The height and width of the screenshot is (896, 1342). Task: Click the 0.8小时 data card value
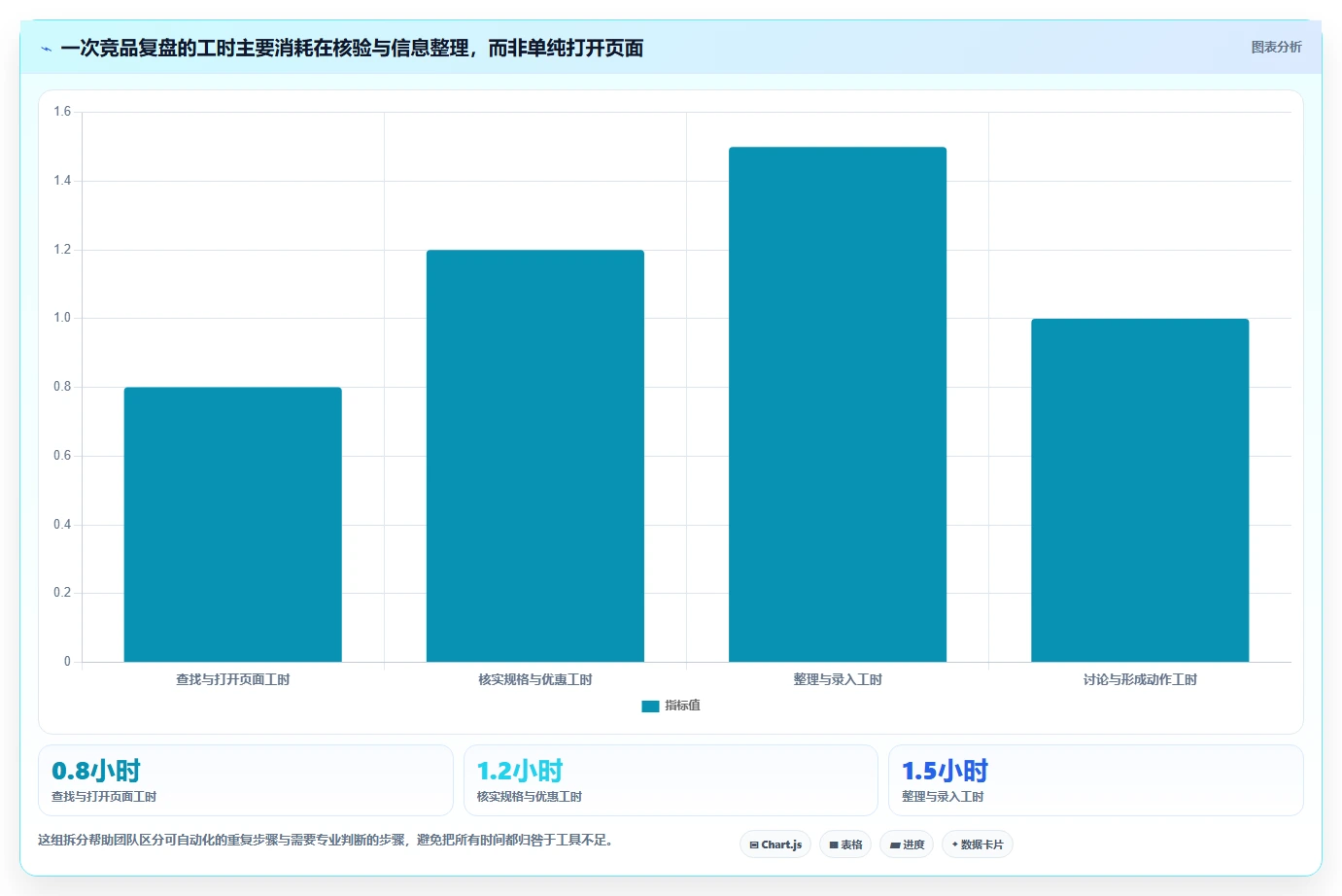tap(96, 771)
